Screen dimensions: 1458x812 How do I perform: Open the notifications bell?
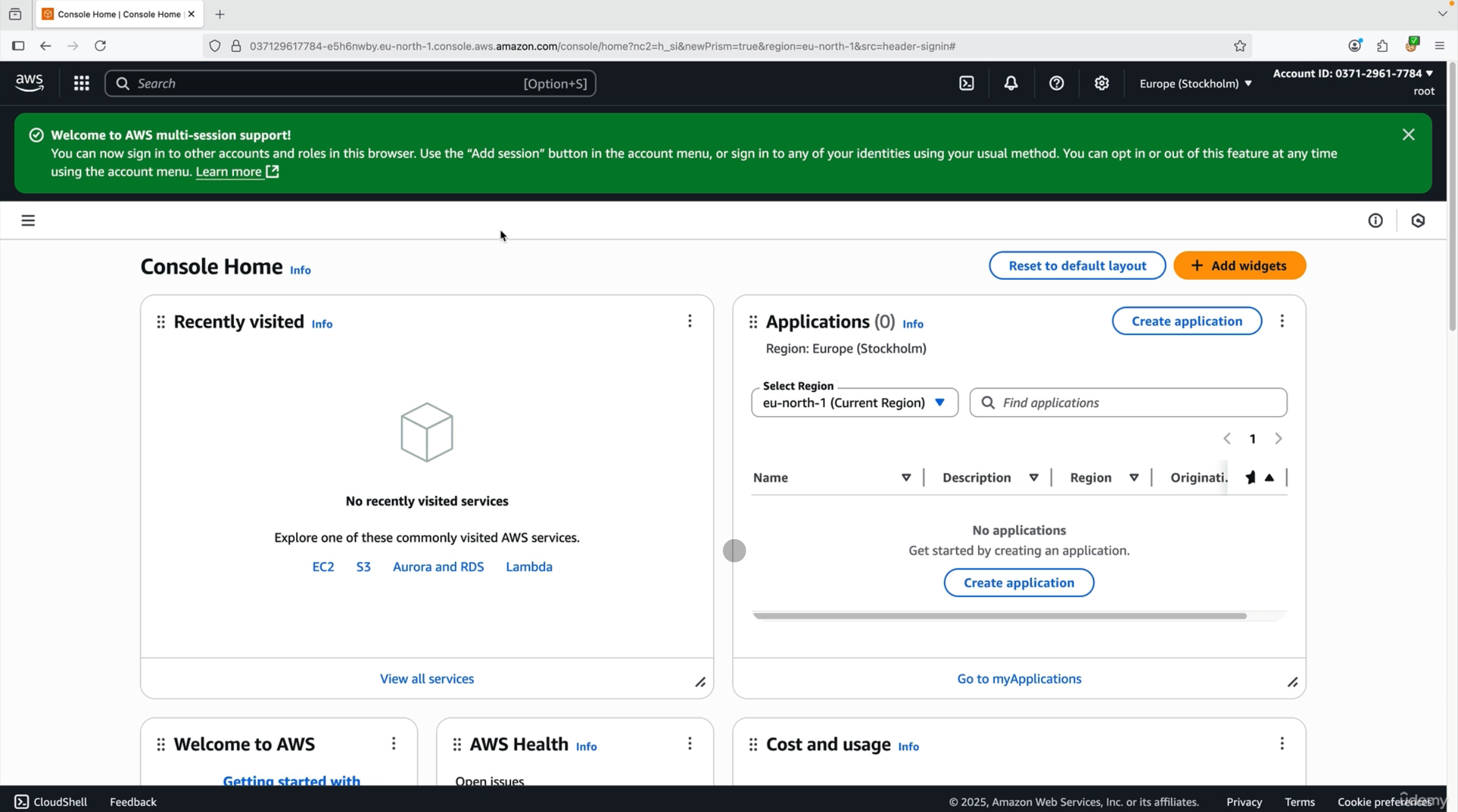click(1011, 83)
